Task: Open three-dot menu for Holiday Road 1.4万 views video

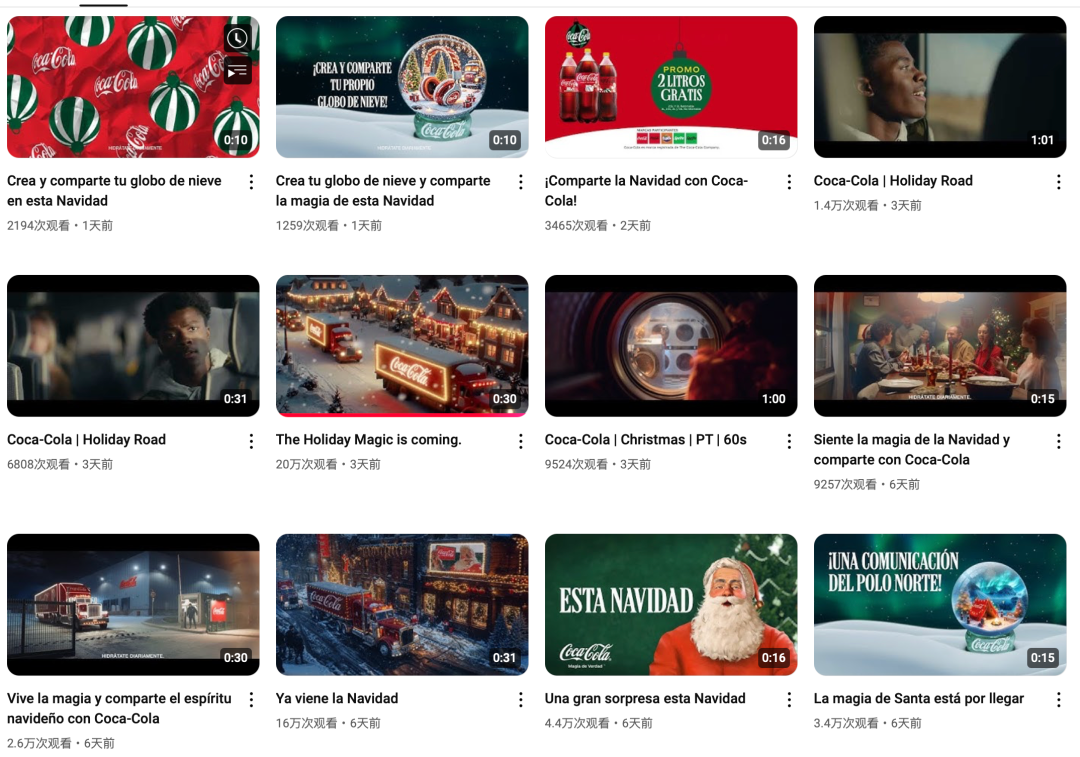Action: coord(1059,182)
